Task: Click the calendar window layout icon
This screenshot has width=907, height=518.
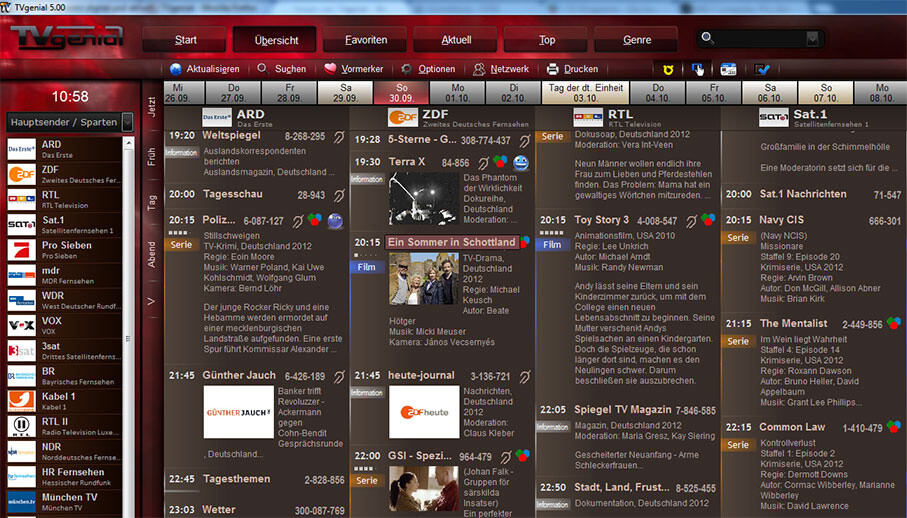Action: click(x=728, y=69)
